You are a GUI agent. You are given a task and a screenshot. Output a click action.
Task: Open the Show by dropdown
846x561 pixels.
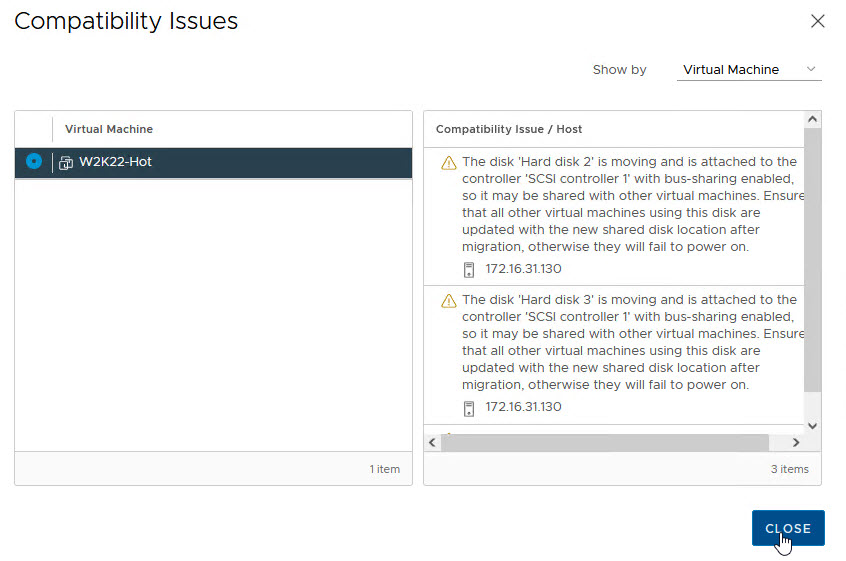(x=748, y=70)
